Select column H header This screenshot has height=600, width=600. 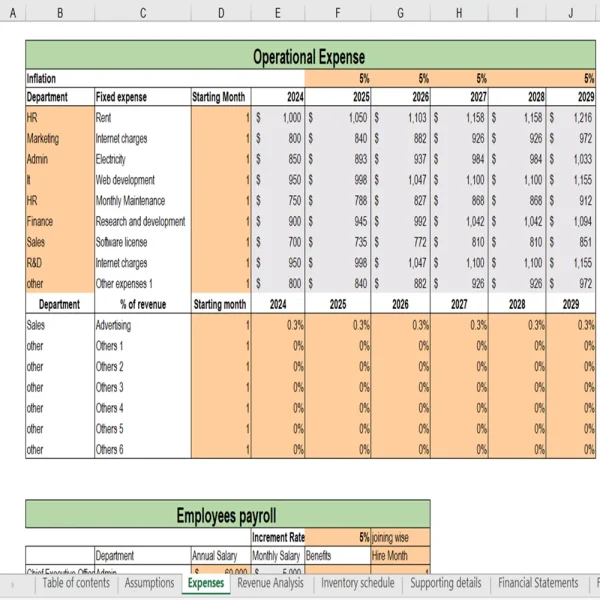point(459,13)
